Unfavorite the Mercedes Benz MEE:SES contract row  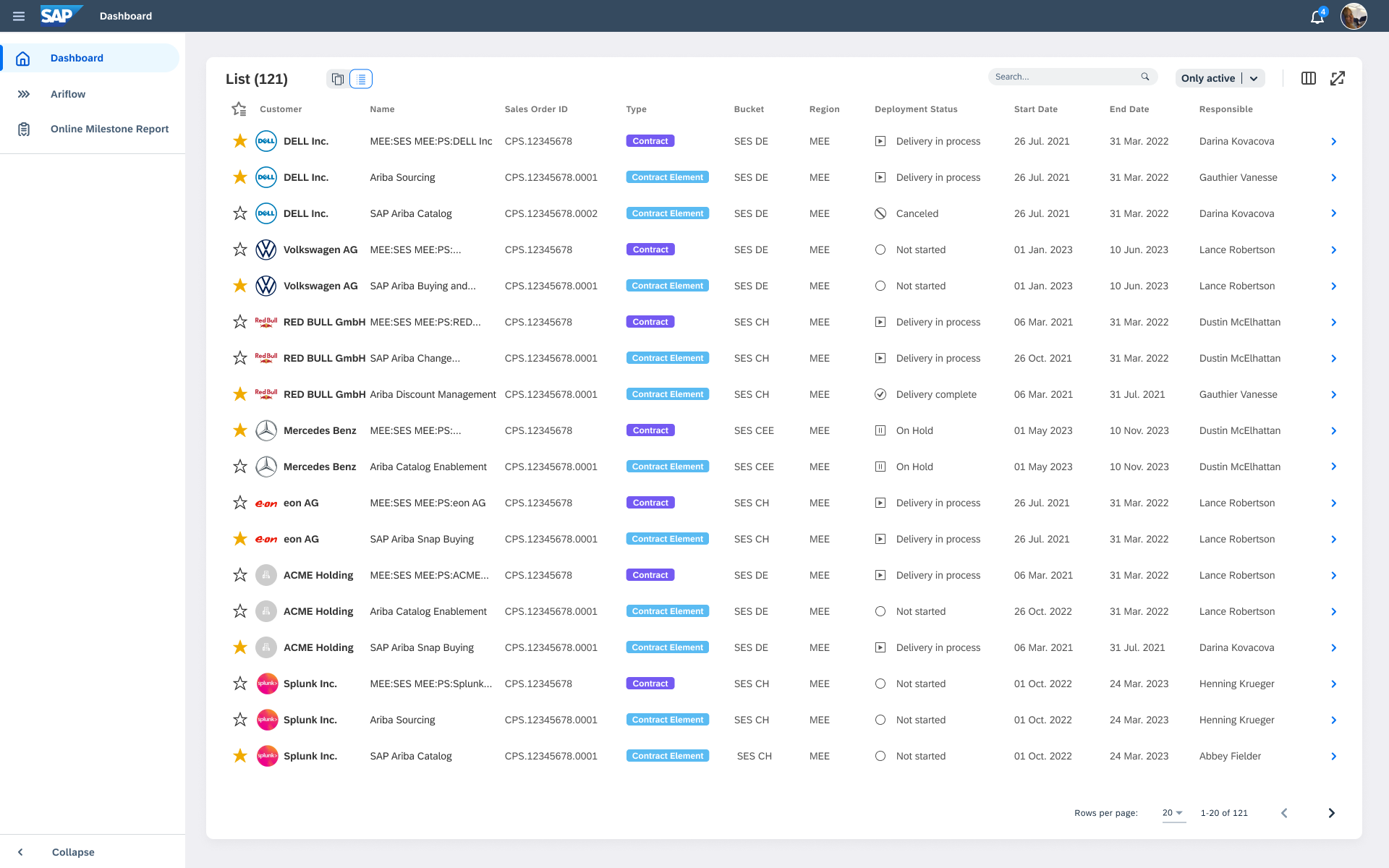pos(240,430)
